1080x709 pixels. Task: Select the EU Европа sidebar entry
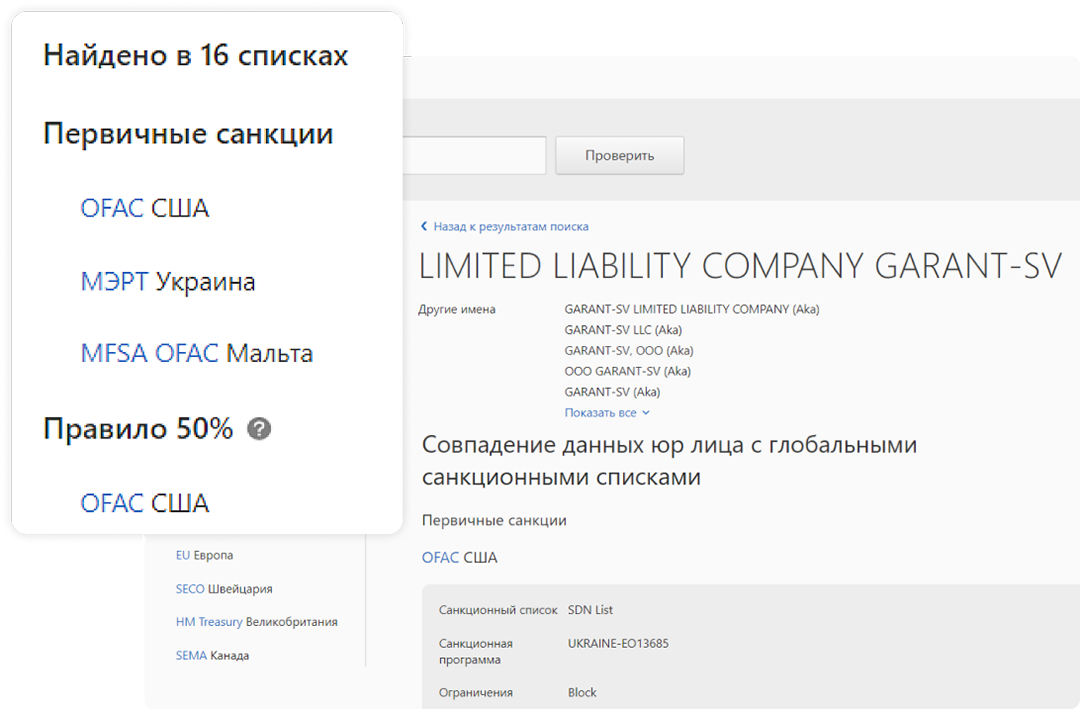pyautogui.click(x=206, y=554)
